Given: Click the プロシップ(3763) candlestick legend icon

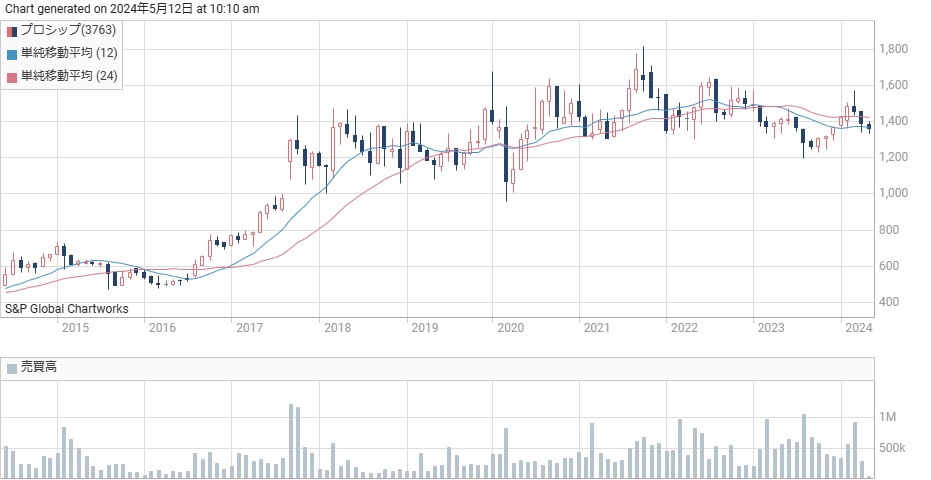Looking at the screenshot, I should pos(12,31).
